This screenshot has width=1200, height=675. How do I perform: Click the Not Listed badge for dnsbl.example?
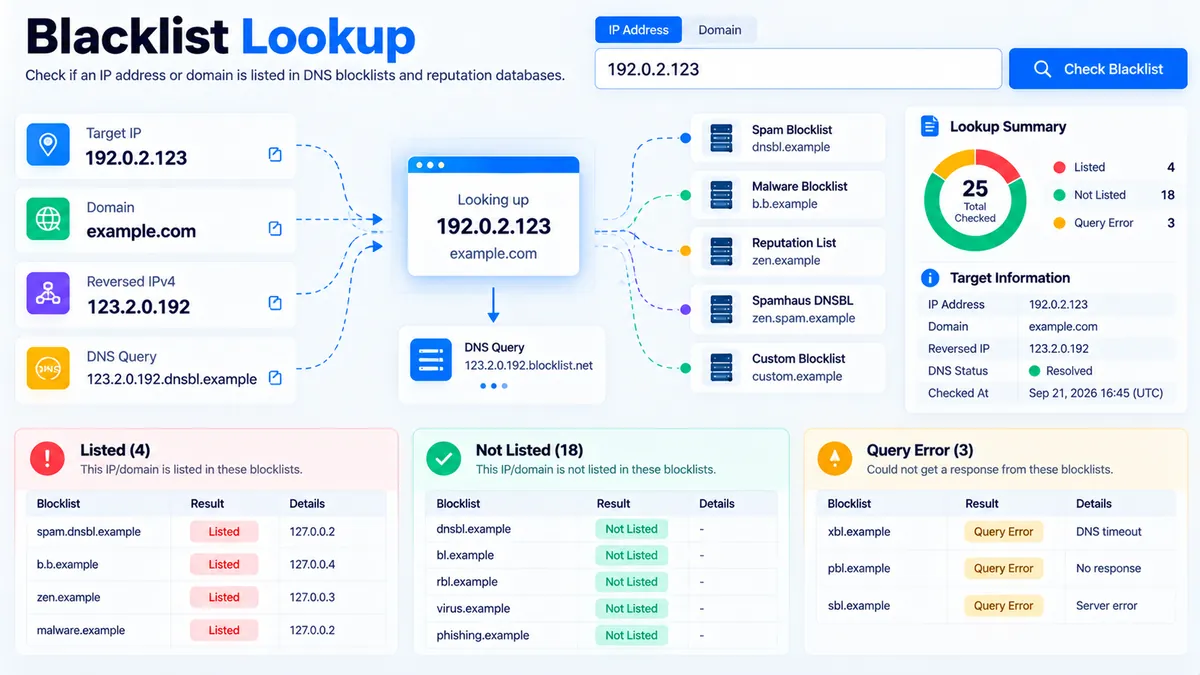pos(631,529)
